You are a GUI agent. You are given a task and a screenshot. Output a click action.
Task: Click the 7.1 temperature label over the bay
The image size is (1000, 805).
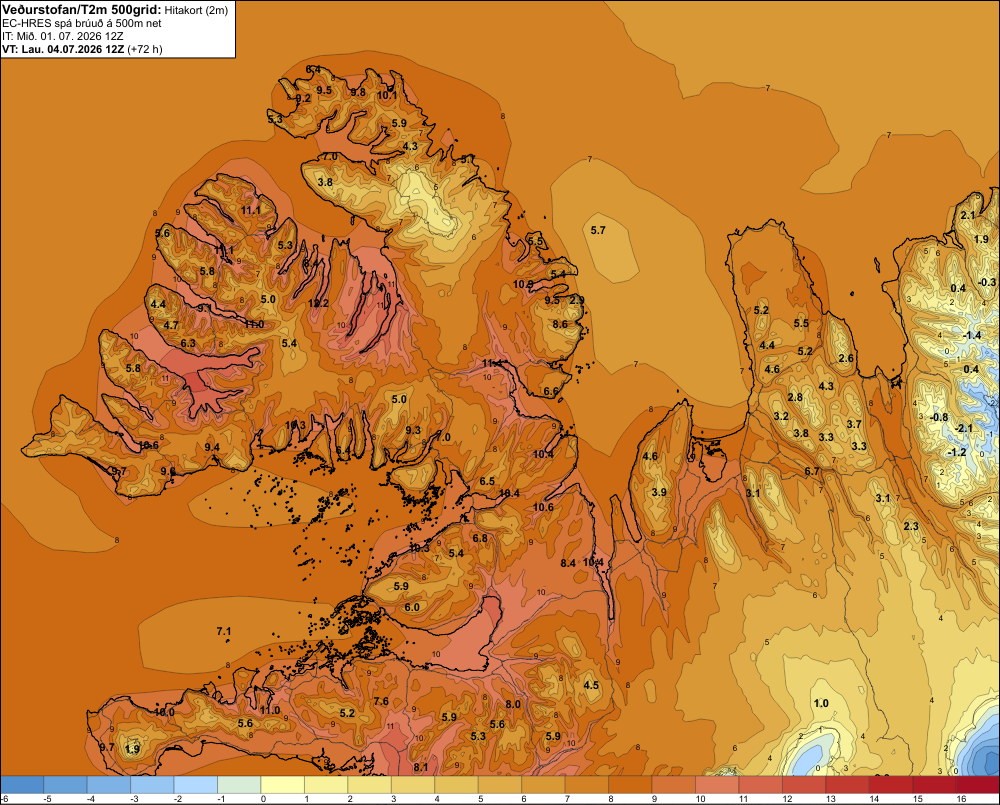pyautogui.click(x=223, y=631)
